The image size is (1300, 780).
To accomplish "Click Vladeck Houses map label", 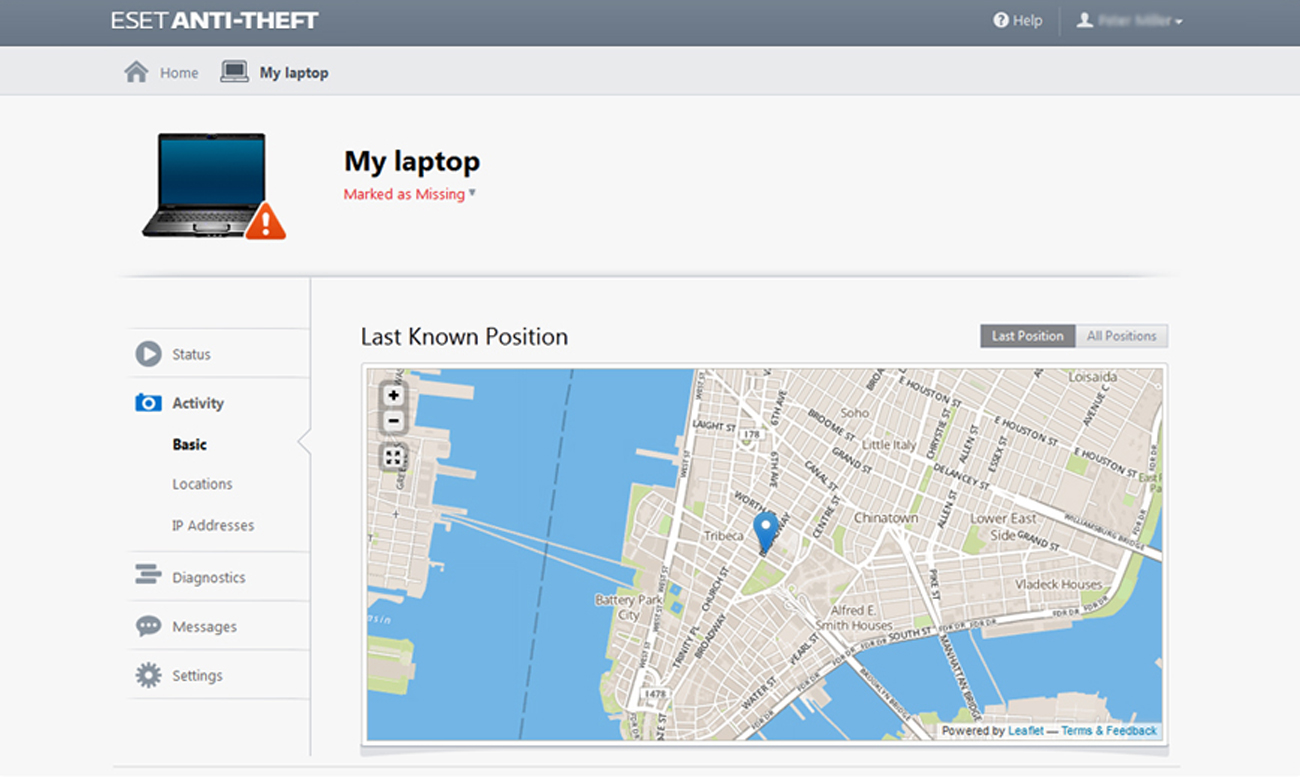I will click(x=1058, y=584).
